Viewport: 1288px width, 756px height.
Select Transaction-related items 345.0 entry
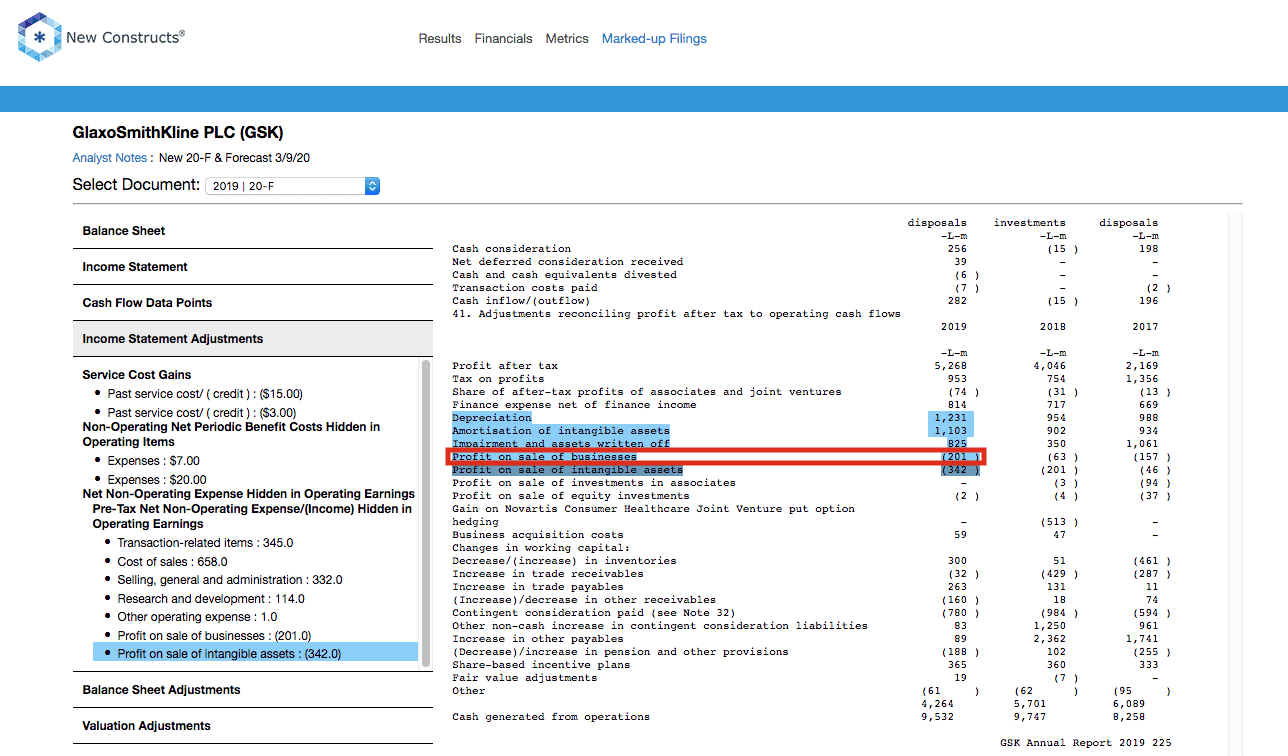[x=205, y=543]
